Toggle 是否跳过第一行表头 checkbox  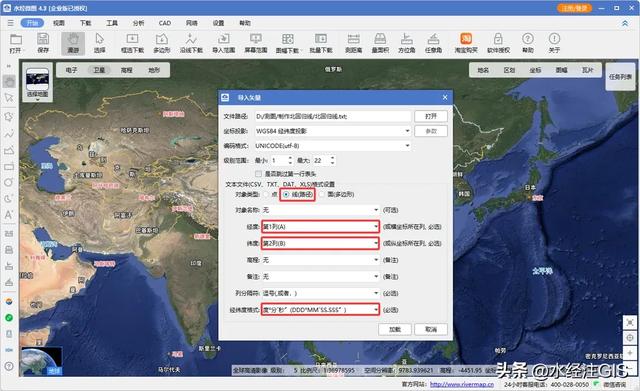[258, 174]
